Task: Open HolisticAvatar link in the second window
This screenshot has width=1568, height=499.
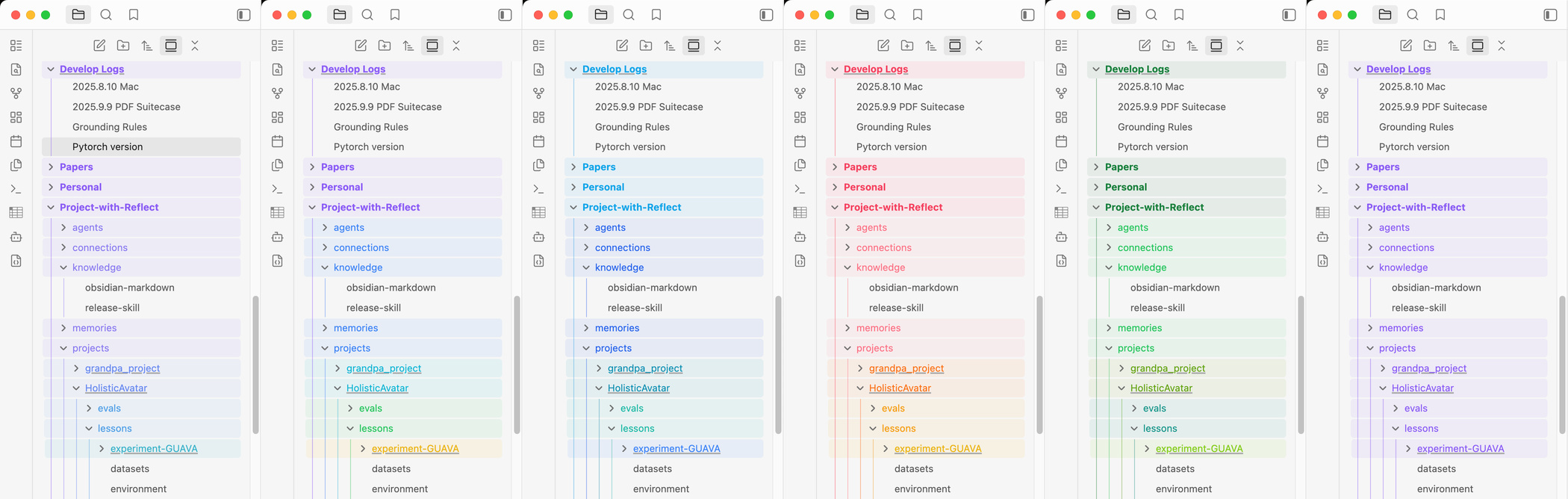Action: click(377, 388)
